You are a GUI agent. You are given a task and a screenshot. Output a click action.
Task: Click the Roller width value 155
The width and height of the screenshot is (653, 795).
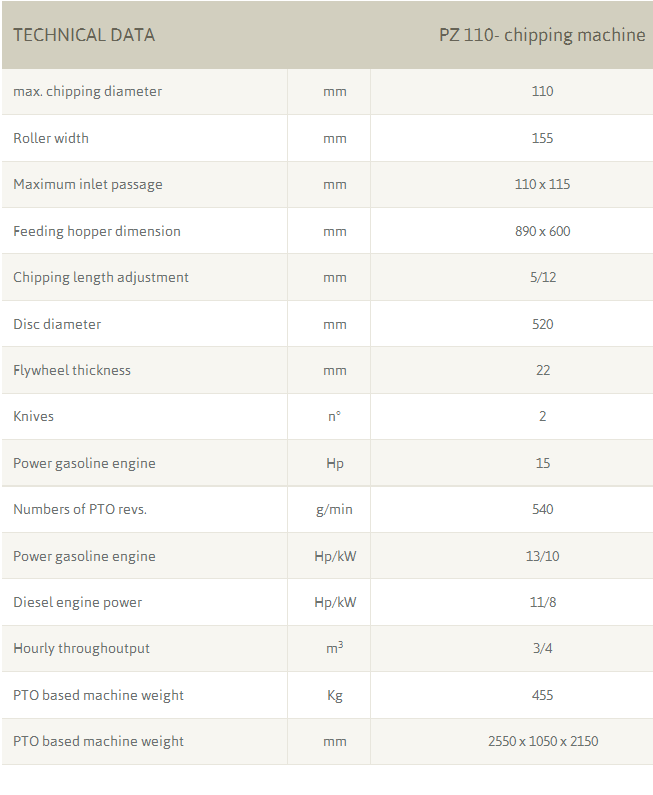point(542,138)
